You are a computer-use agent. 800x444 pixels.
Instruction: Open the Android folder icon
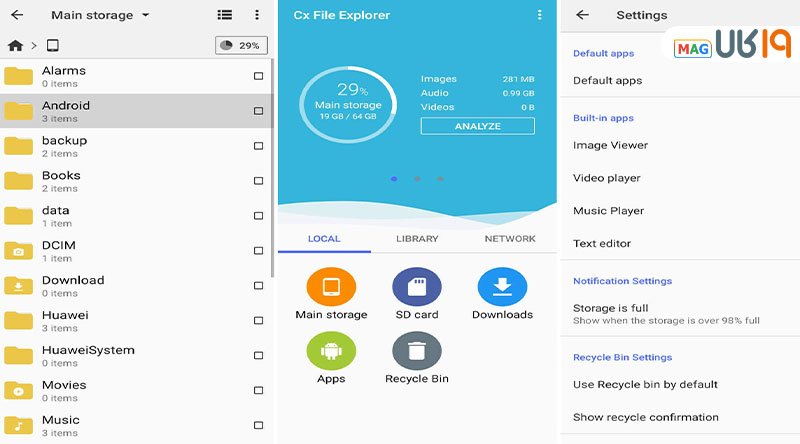click(18, 111)
